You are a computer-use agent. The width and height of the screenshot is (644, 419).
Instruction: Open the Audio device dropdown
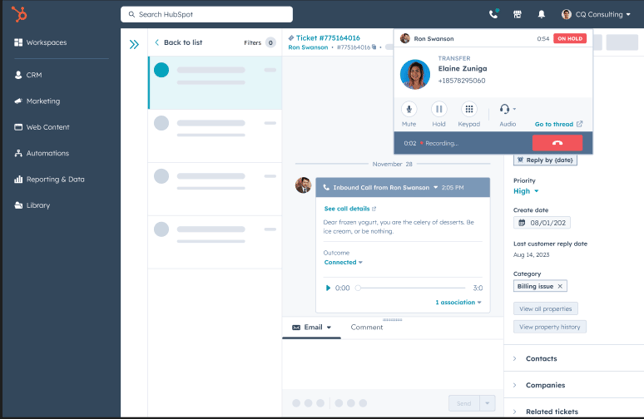point(508,109)
